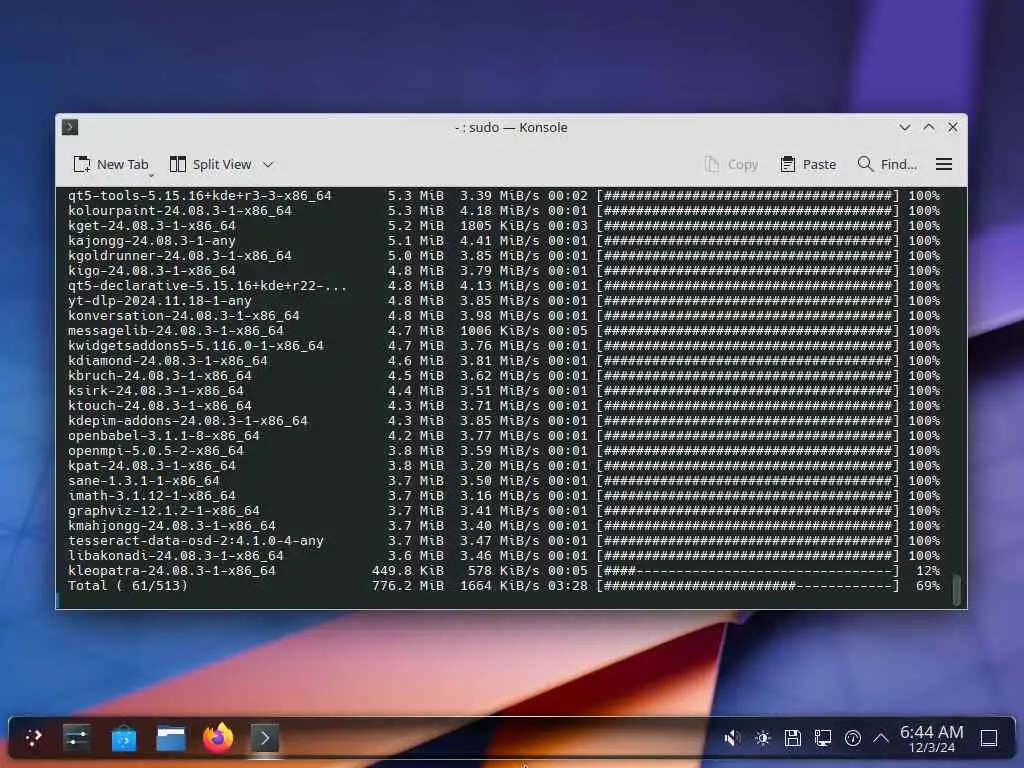Click the kigo-24.08.3-1-x86_64 text
Image resolution: width=1024 pixels, height=768 pixels.
[152, 270]
